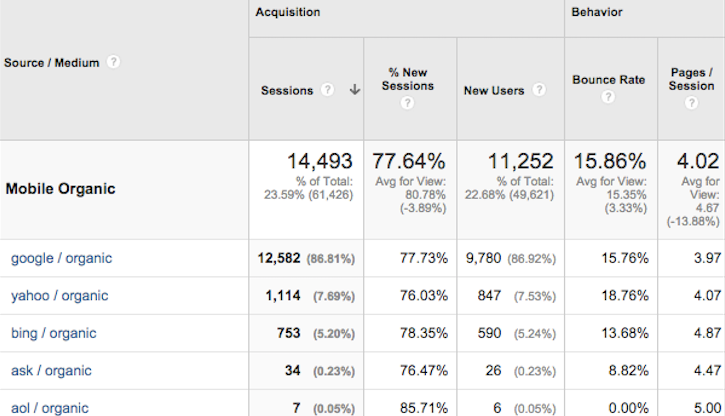Click bing bounce rate 13.68%
The image size is (725, 416).
point(625,333)
